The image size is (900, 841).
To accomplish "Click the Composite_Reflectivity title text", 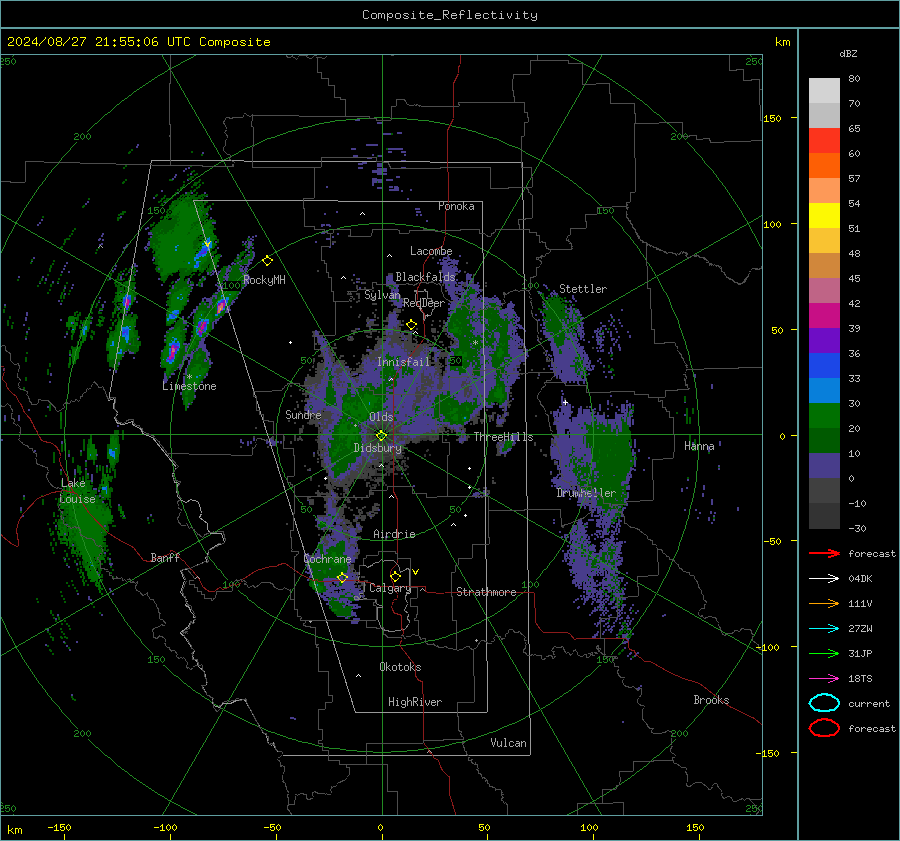I will click(x=450, y=15).
